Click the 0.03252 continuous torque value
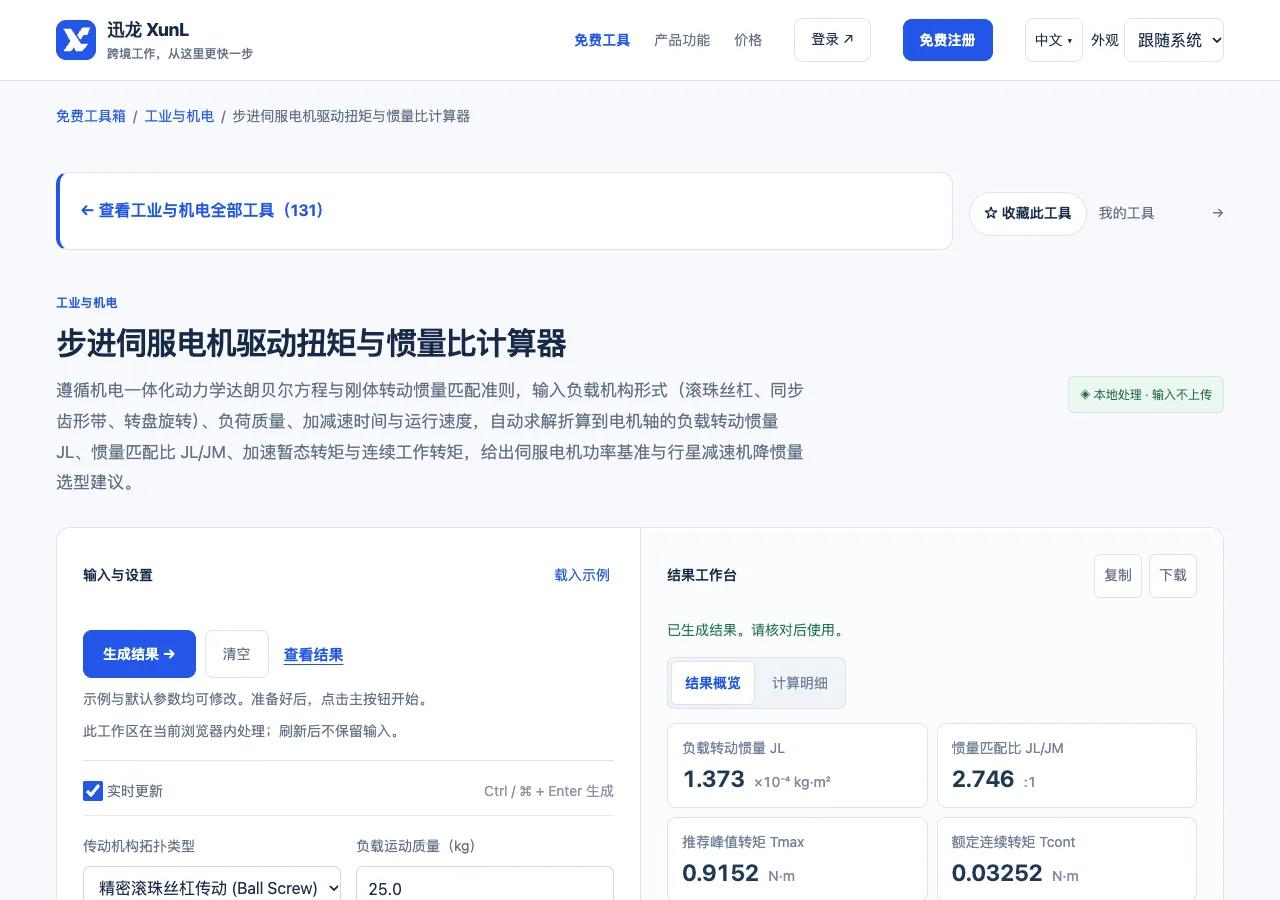The height and width of the screenshot is (900, 1280). click(997, 873)
